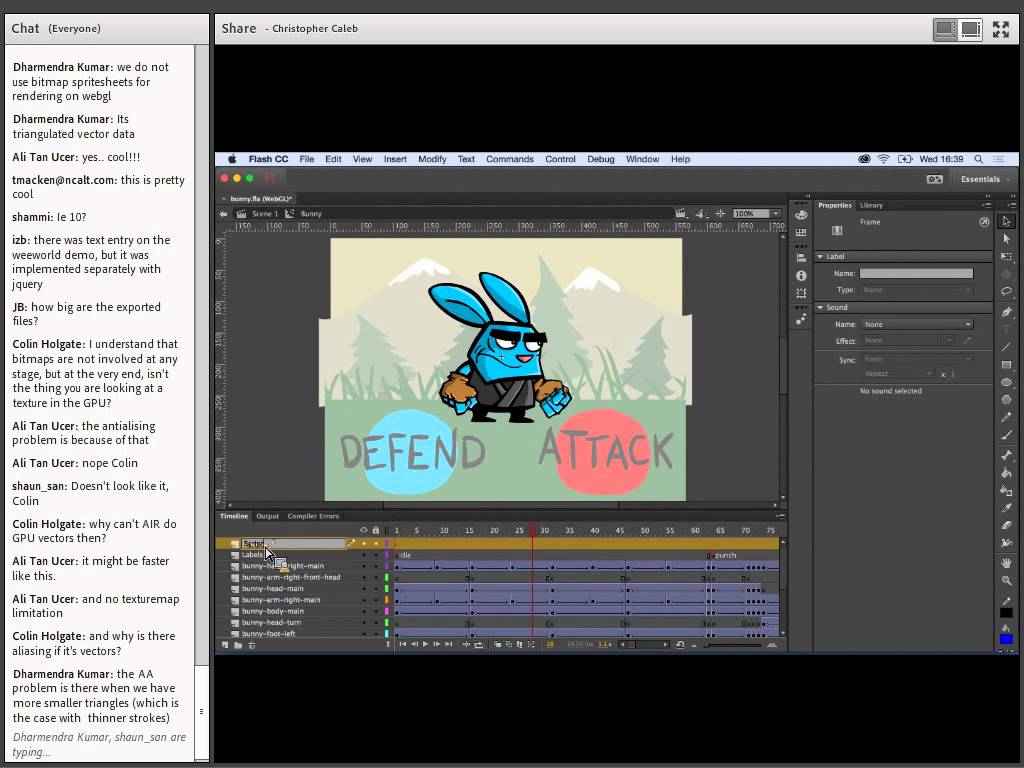Click the Wi-Fi status icon
The height and width of the screenshot is (768, 1024).
click(883, 159)
